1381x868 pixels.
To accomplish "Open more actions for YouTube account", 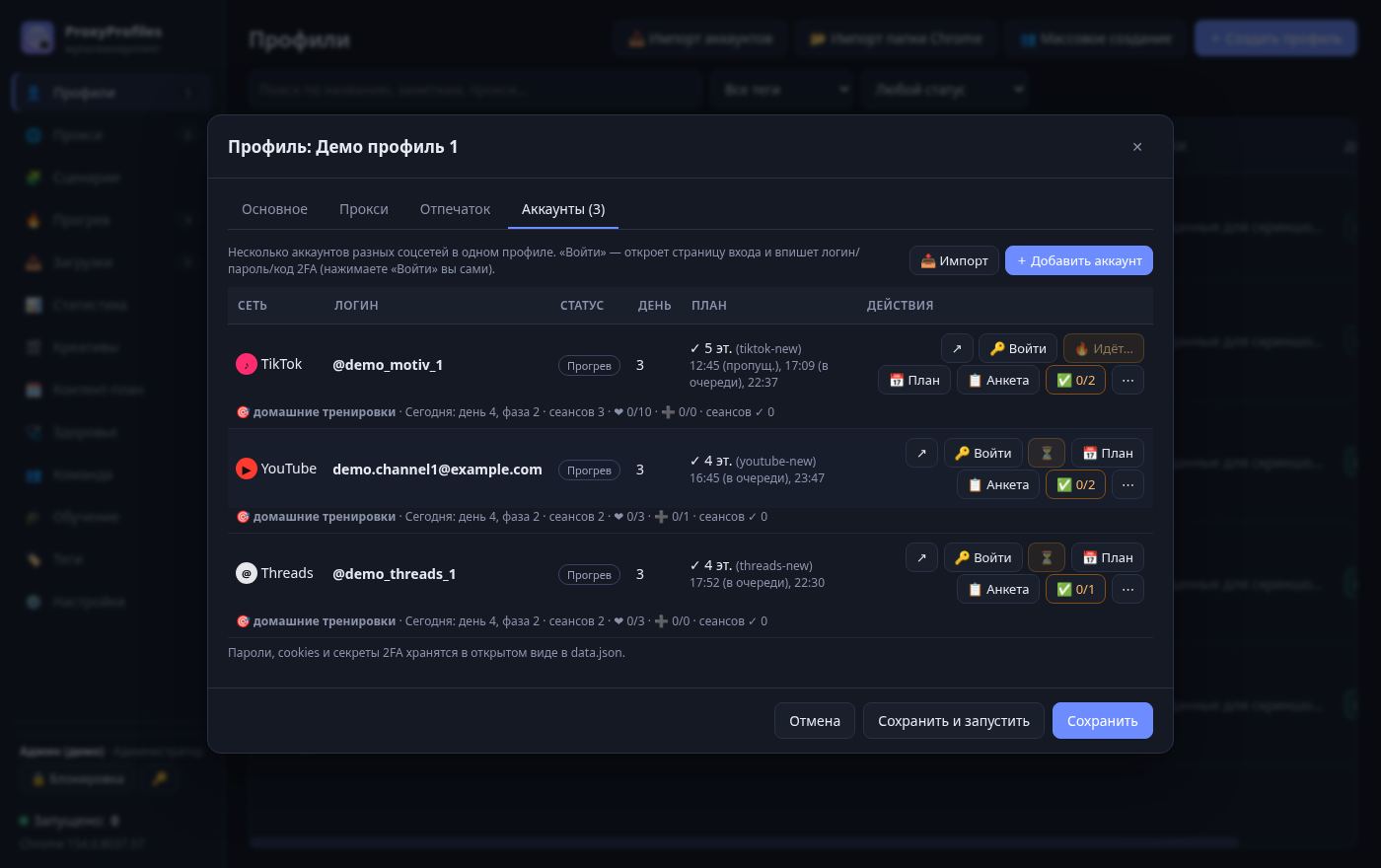I will 1127,484.
